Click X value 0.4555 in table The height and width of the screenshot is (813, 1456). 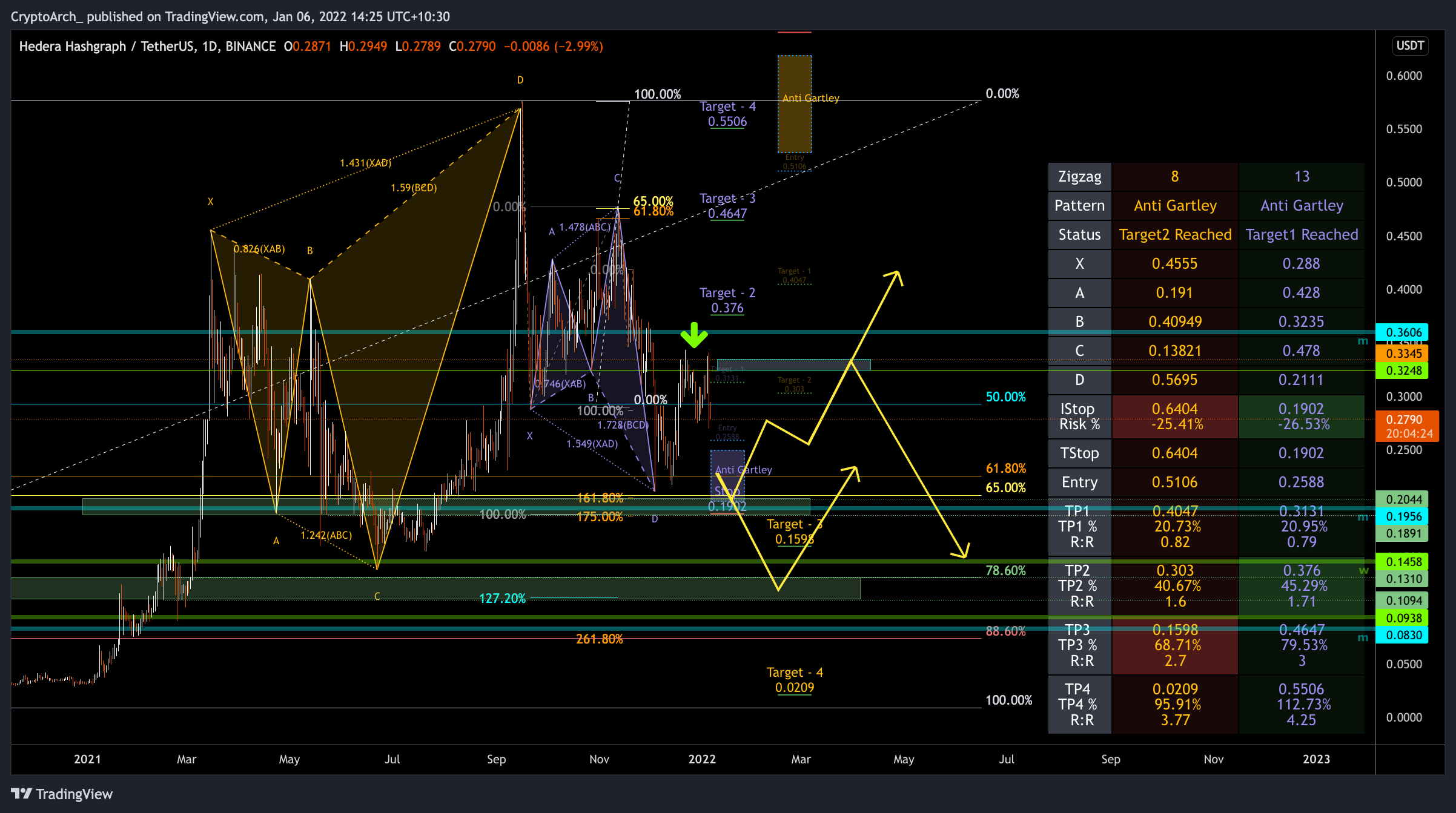[1175, 263]
